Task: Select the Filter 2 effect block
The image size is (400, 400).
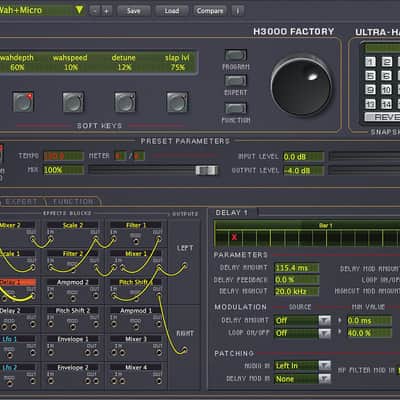Action: coord(73,254)
